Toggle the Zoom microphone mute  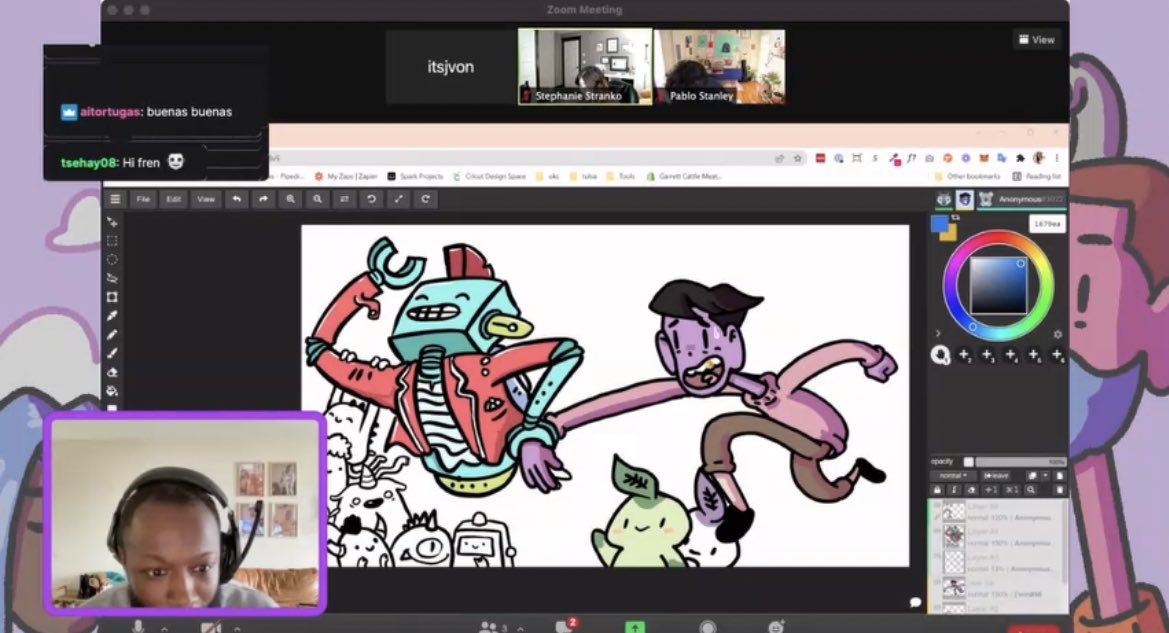(x=138, y=627)
